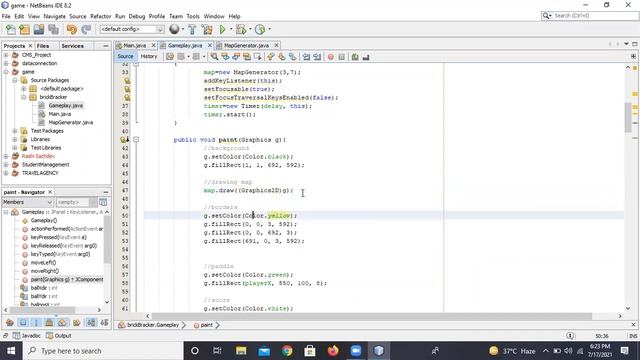
Task: Toggle Rectangular Selection icon in editor toolbar
Action: pyautogui.click(x=258, y=57)
